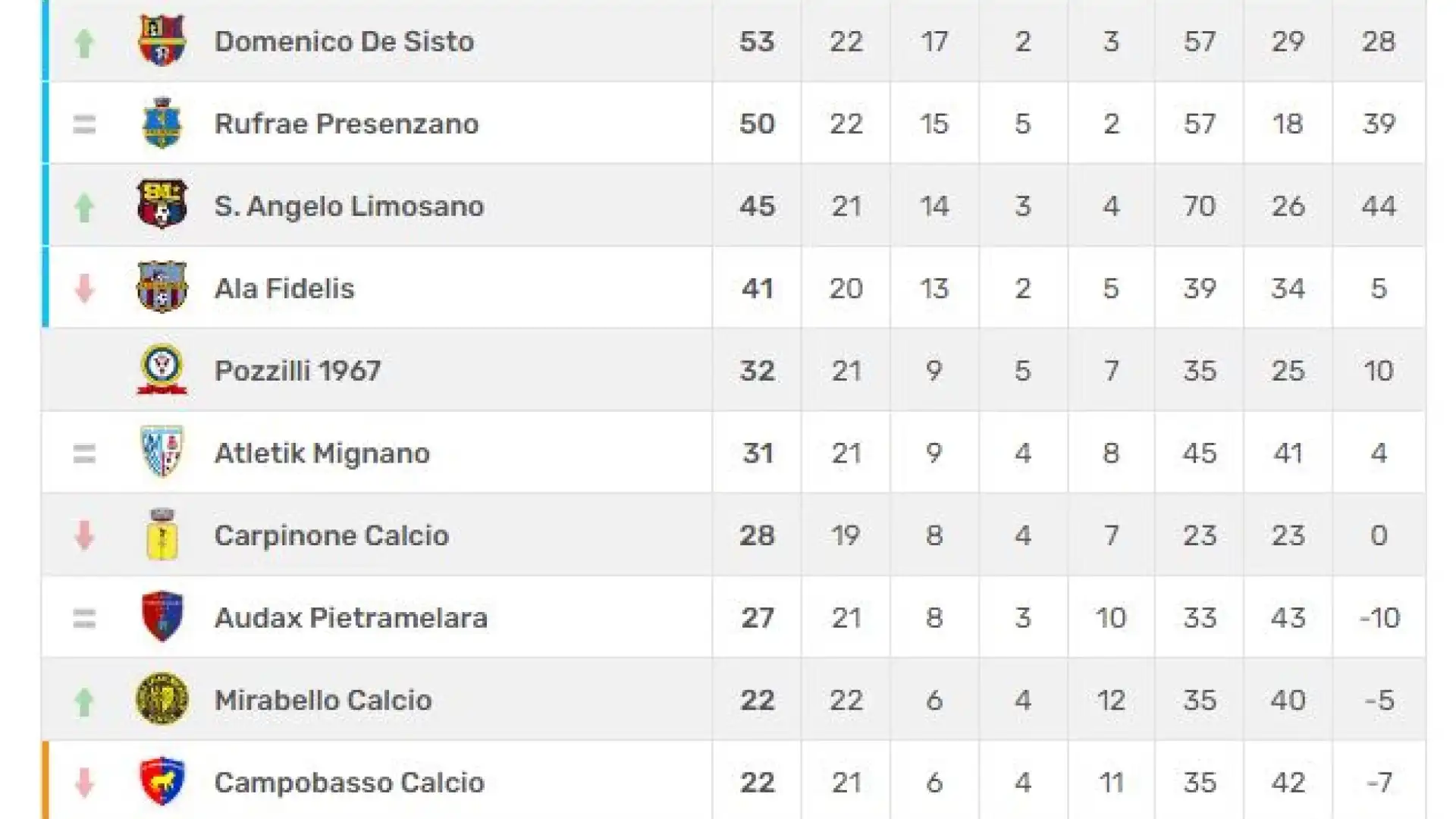Click the Pozzilli 1967 team crest
The width and height of the screenshot is (1456, 819).
162,370
